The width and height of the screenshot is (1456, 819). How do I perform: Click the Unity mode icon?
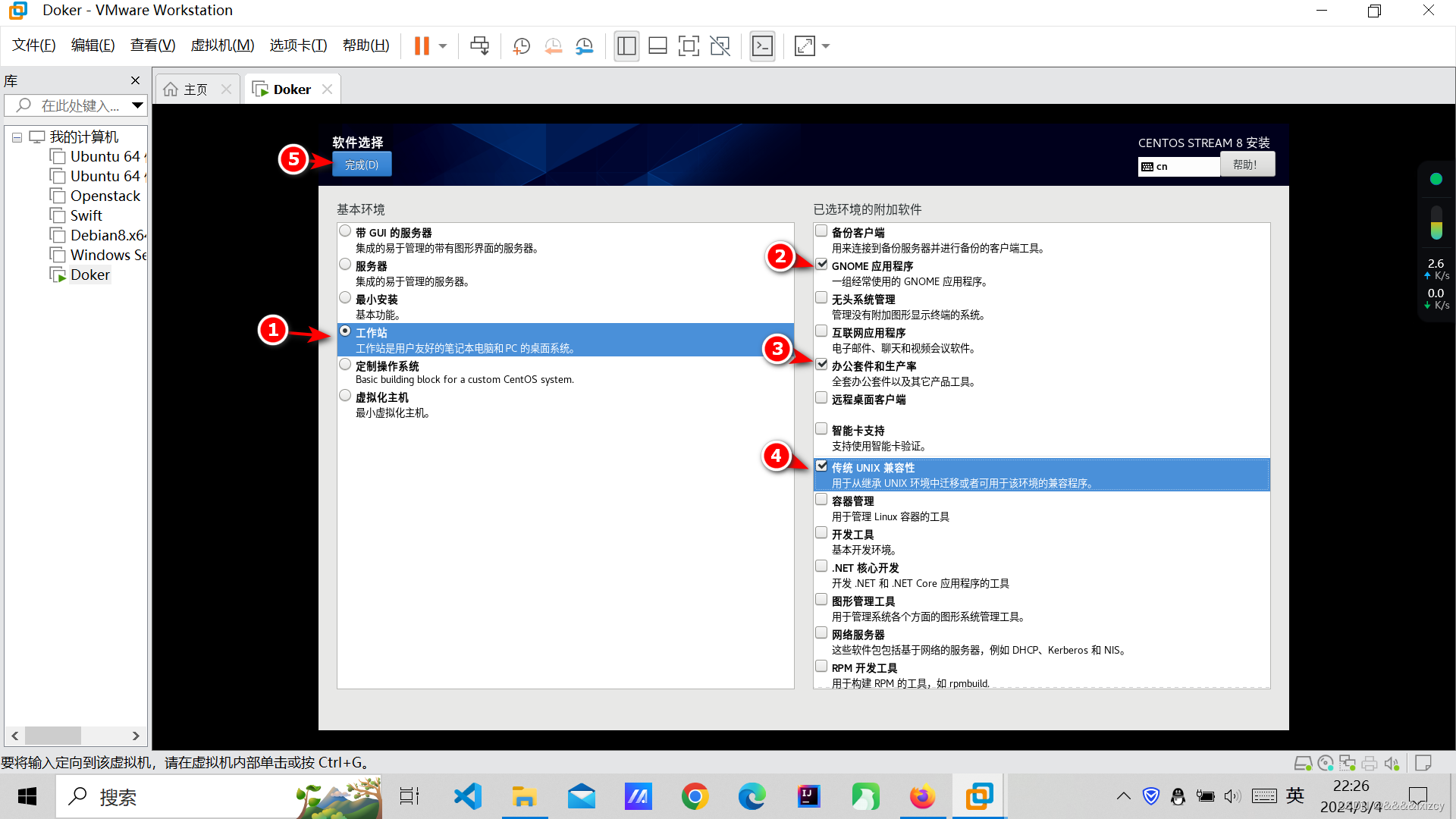720,46
